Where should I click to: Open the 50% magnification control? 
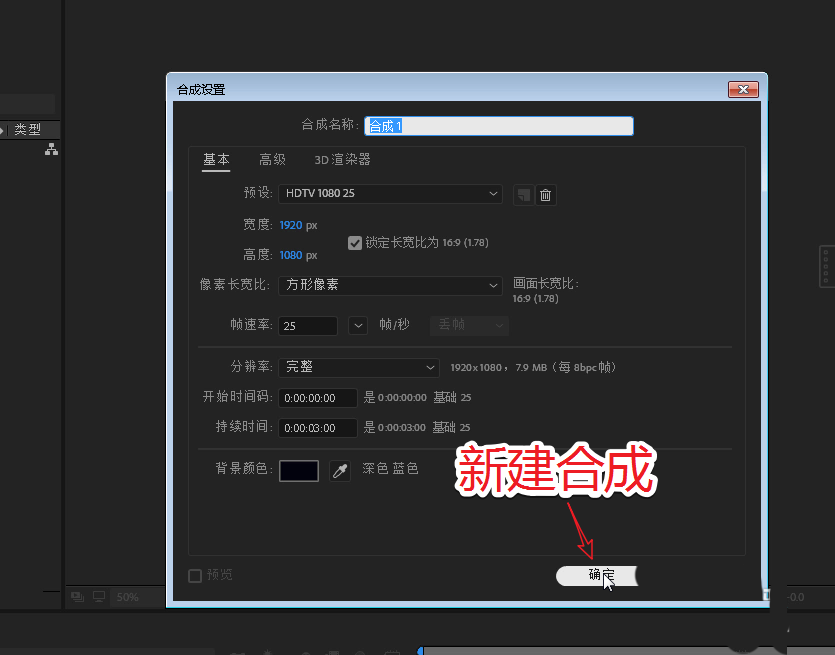point(130,596)
